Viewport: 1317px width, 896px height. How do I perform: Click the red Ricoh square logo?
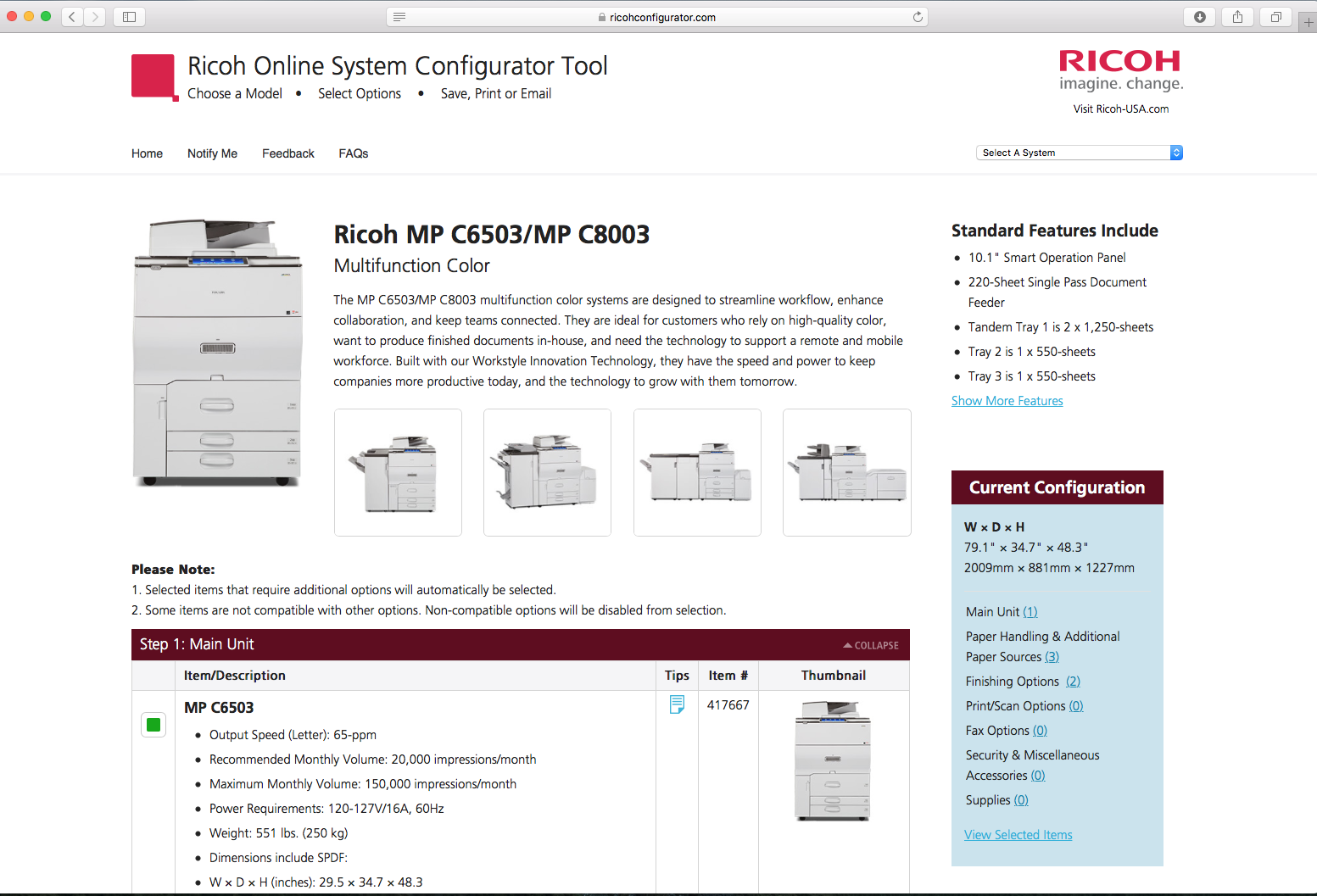[x=154, y=77]
